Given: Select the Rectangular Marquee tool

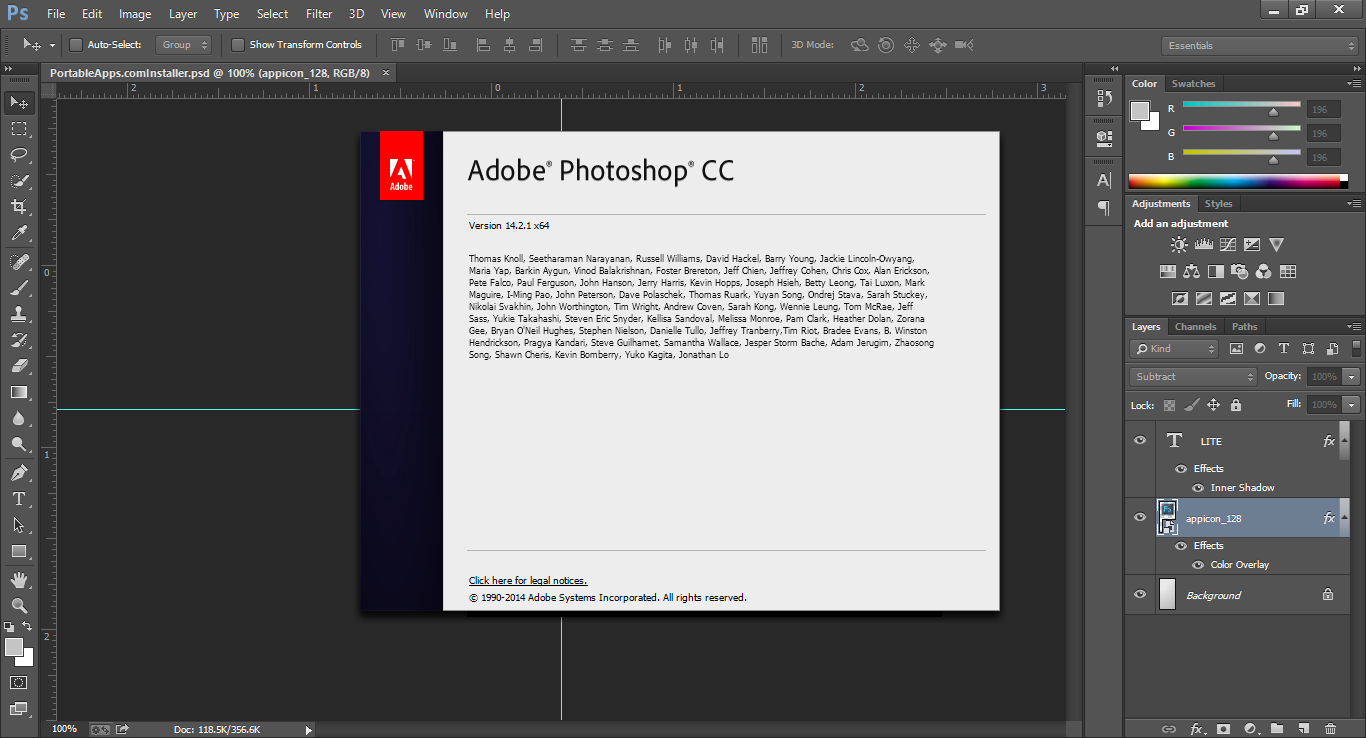Looking at the screenshot, I should tap(19, 129).
